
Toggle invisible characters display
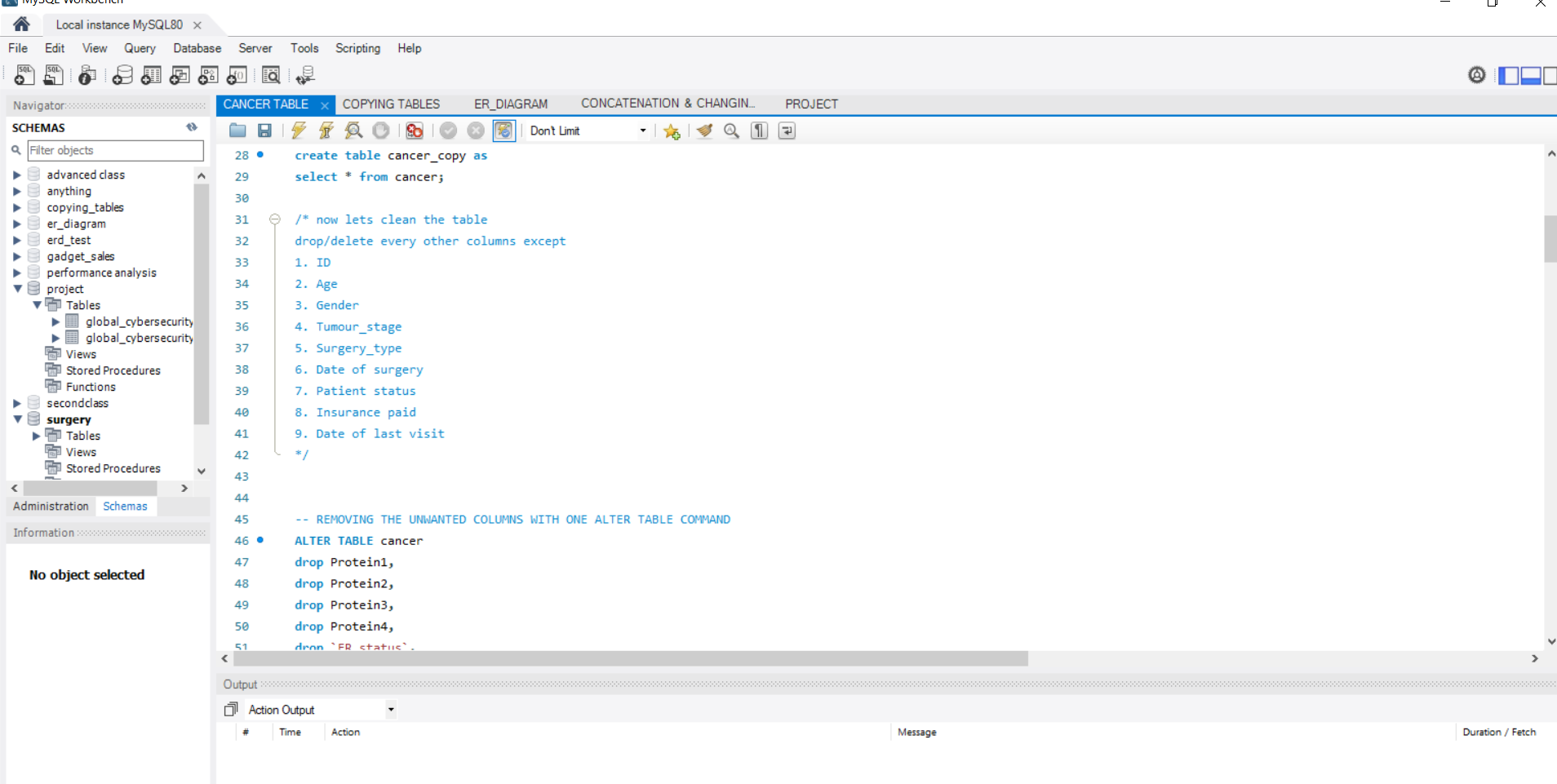pos(759,131)
